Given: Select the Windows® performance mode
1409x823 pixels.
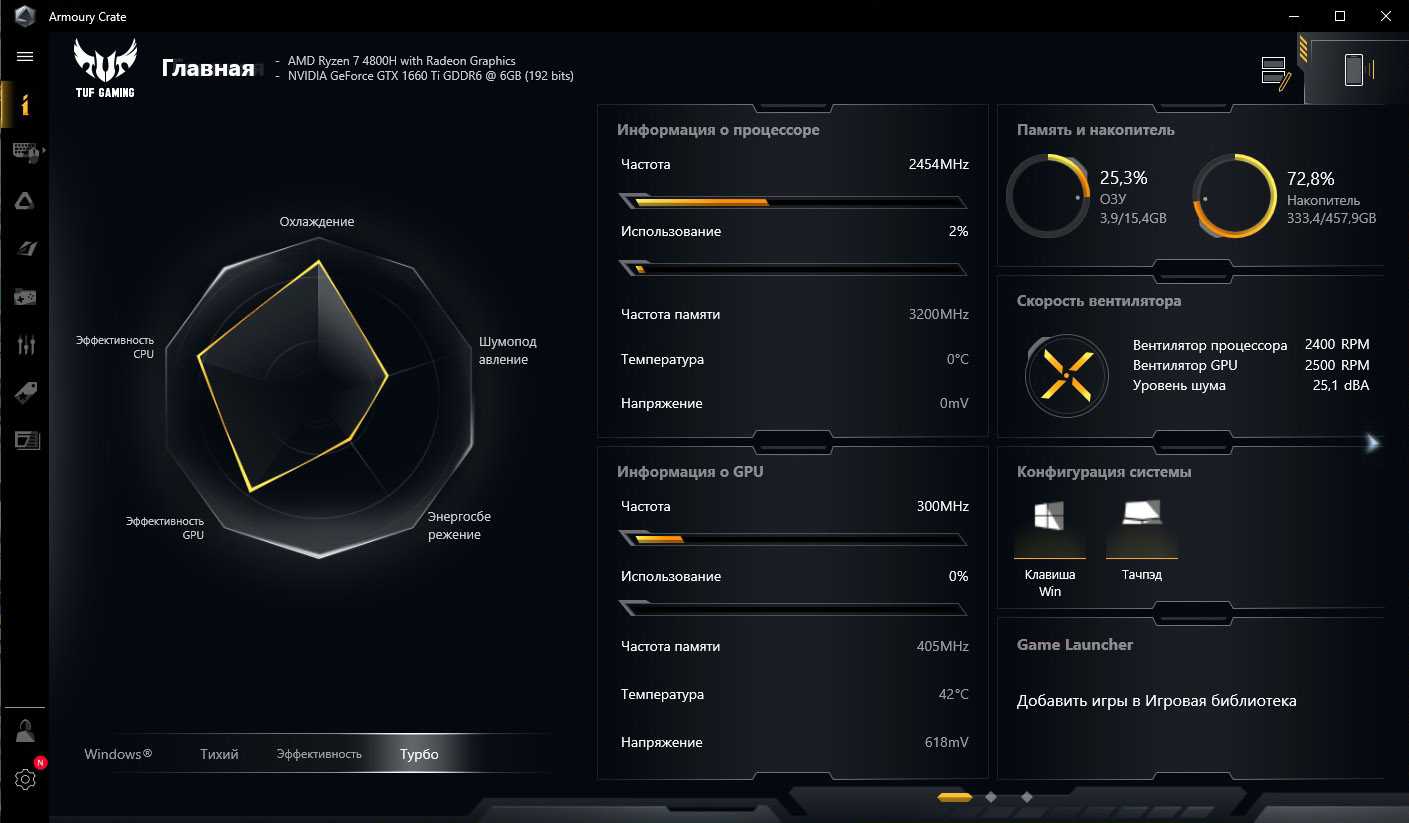Looking at the screenshot, I should point(118,754).
